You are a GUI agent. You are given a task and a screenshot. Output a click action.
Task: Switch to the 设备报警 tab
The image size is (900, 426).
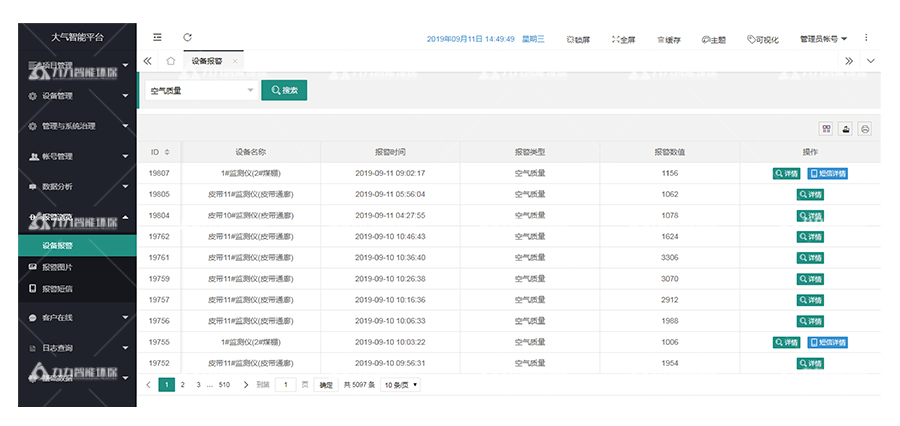pyautogui.click(x=207, y=61)
